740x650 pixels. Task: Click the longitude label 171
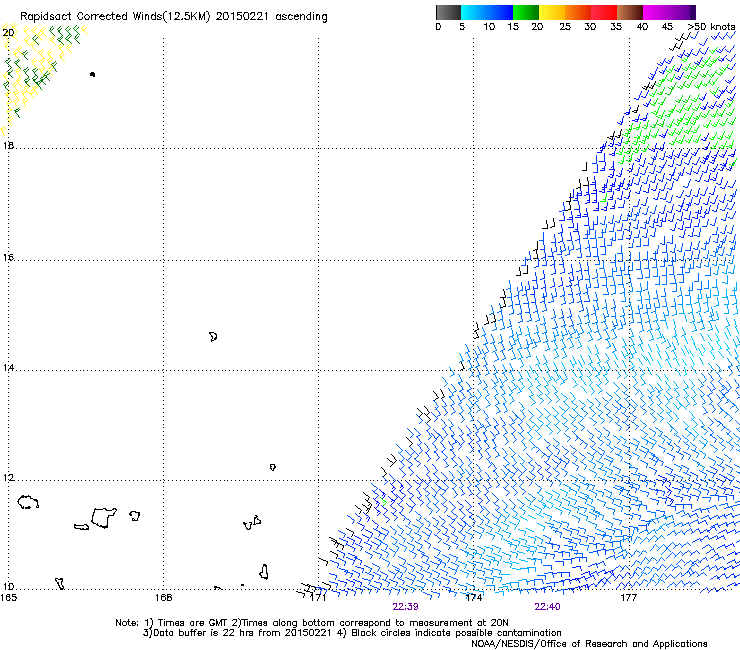tap(318, 598)
